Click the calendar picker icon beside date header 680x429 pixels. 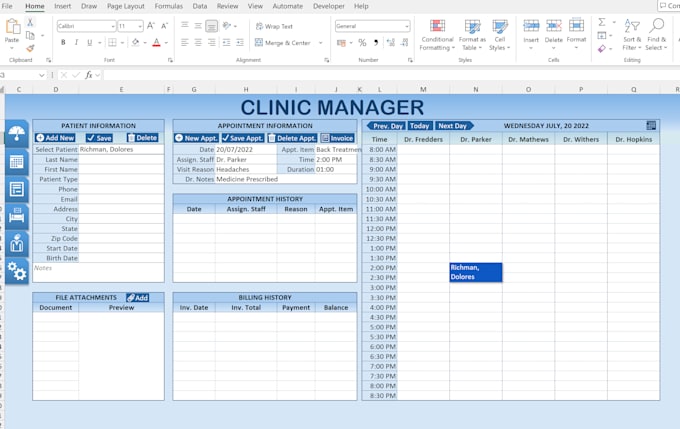(651, 126)
